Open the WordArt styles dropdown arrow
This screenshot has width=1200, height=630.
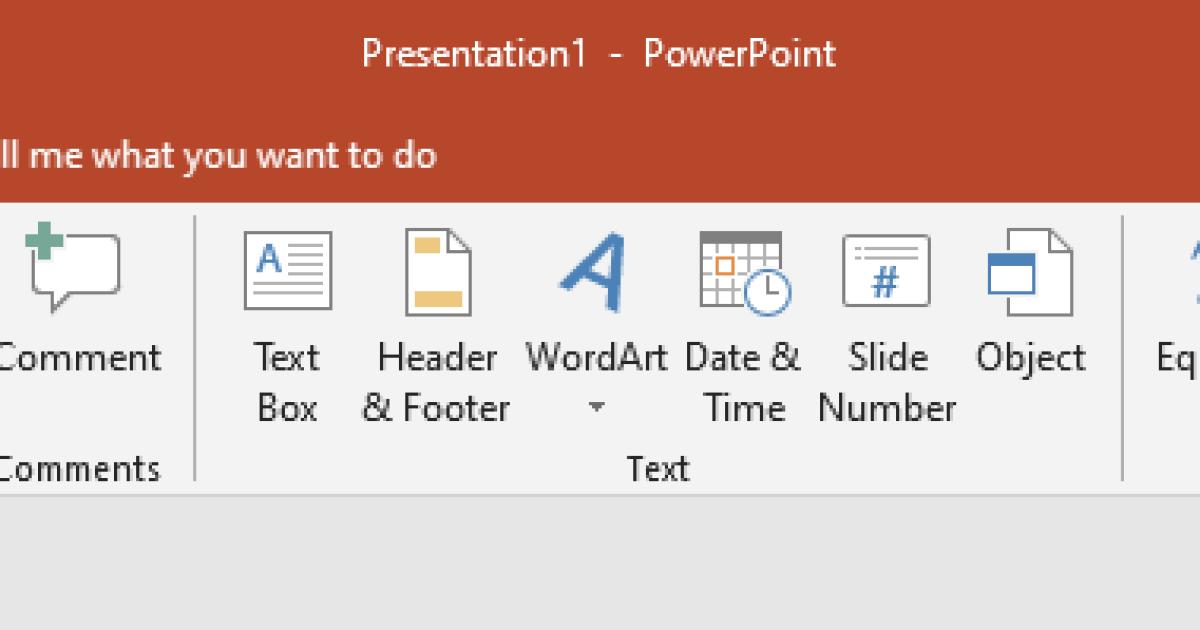click(597, 407)
